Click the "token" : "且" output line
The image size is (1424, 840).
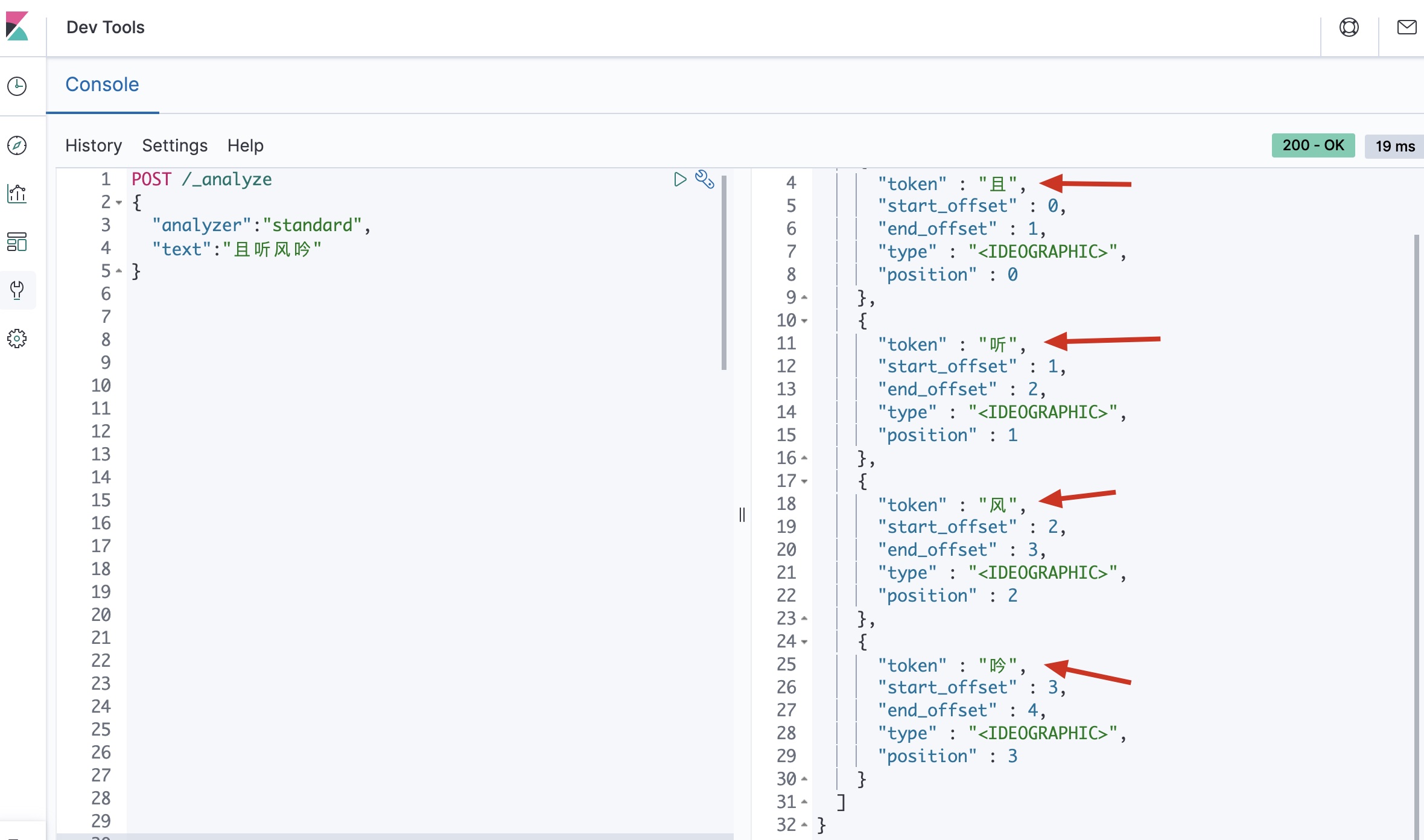[x=952, y=183]
